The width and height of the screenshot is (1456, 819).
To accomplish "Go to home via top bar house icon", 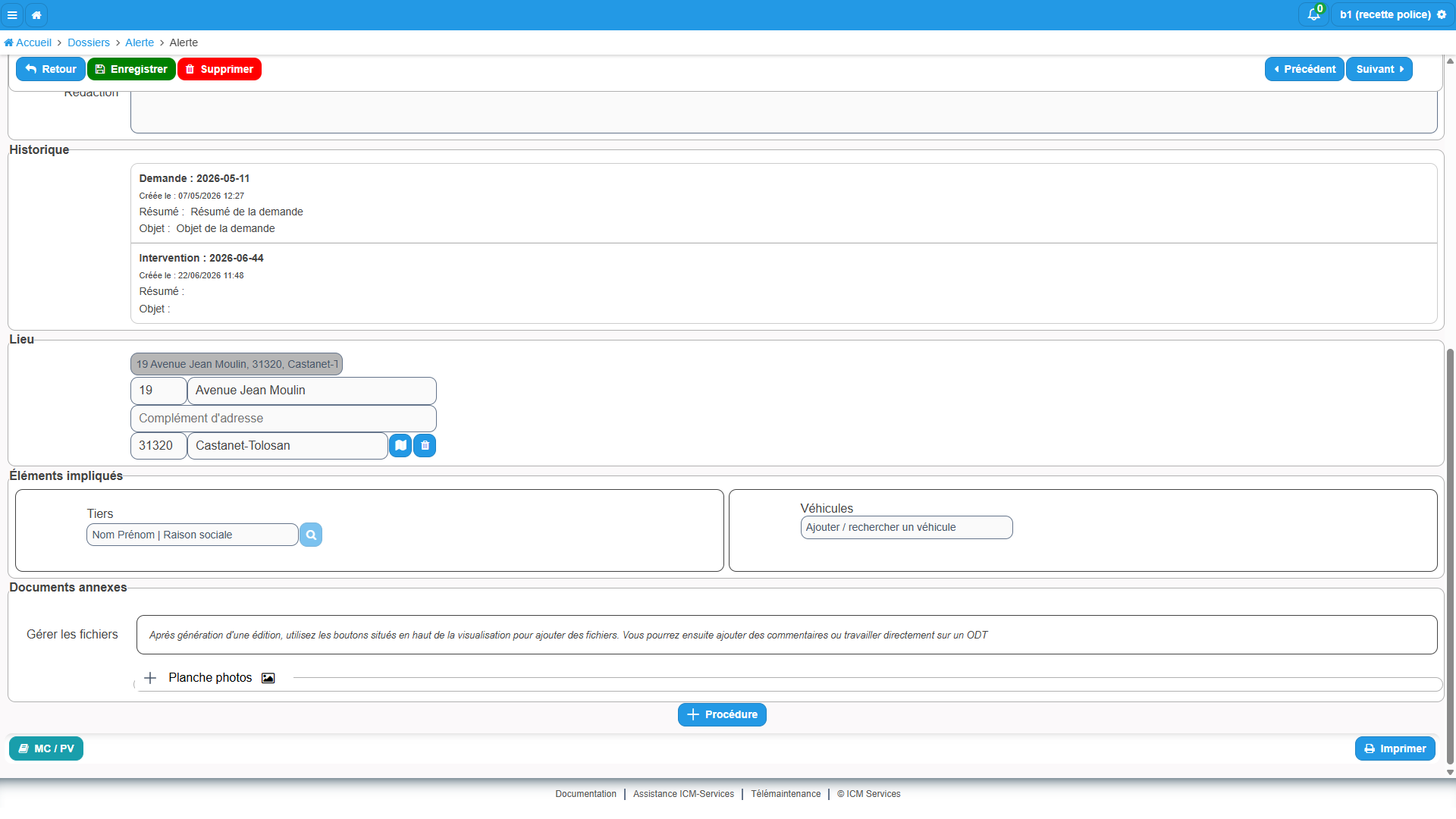I will 36,14.
